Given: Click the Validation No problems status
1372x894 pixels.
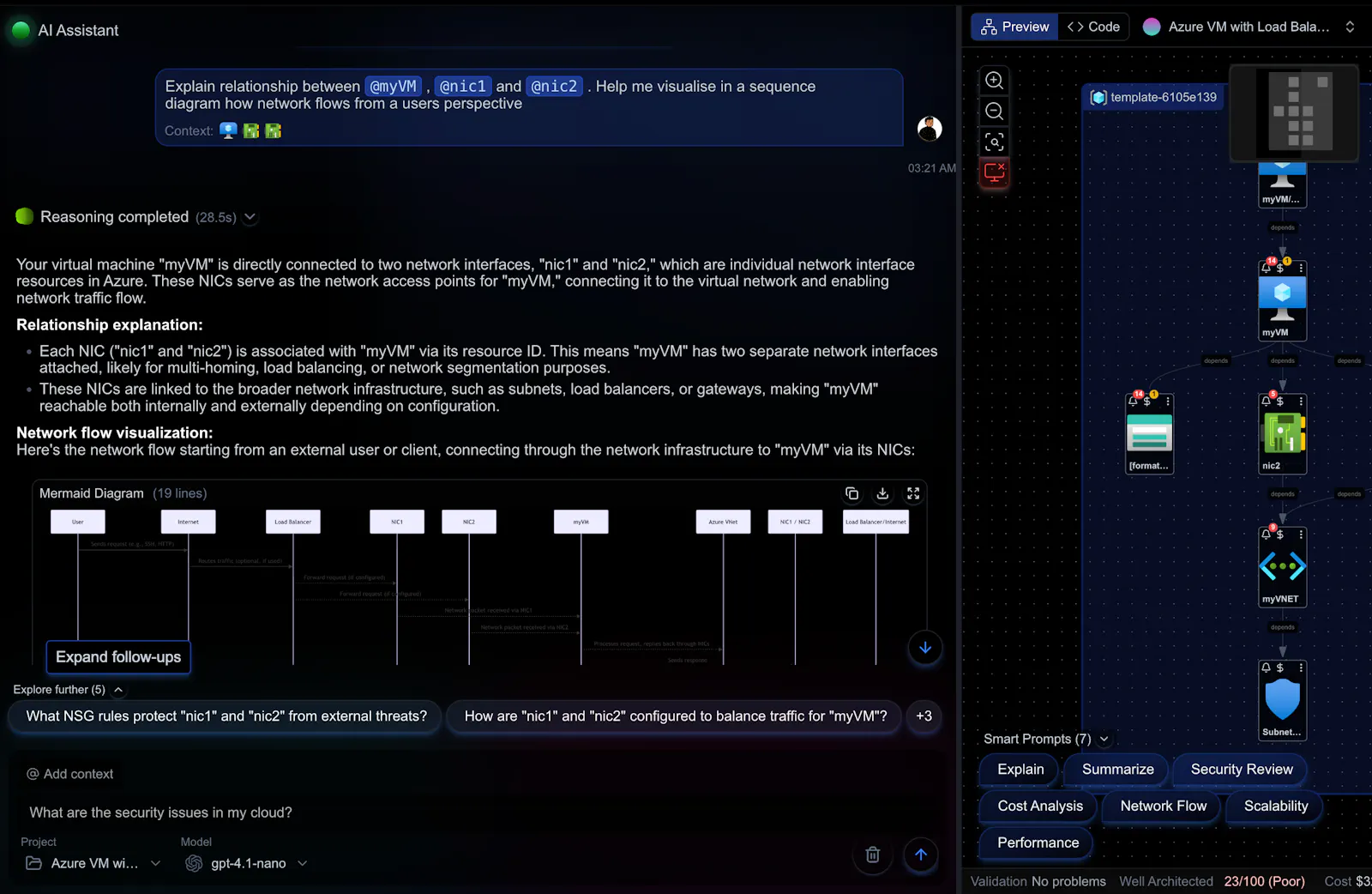Looking at the screenshot, I should click(x=1038, y=881).
